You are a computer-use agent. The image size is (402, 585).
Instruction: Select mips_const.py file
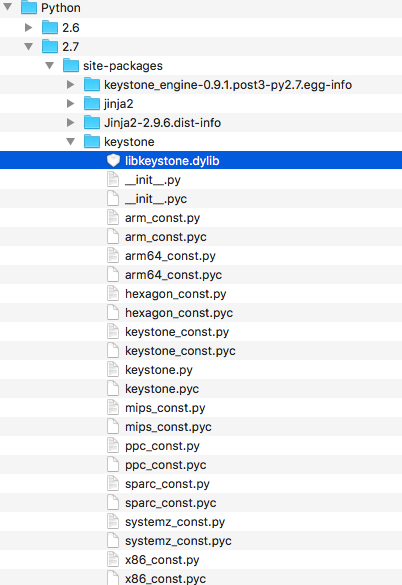click(x=201, y=408)
